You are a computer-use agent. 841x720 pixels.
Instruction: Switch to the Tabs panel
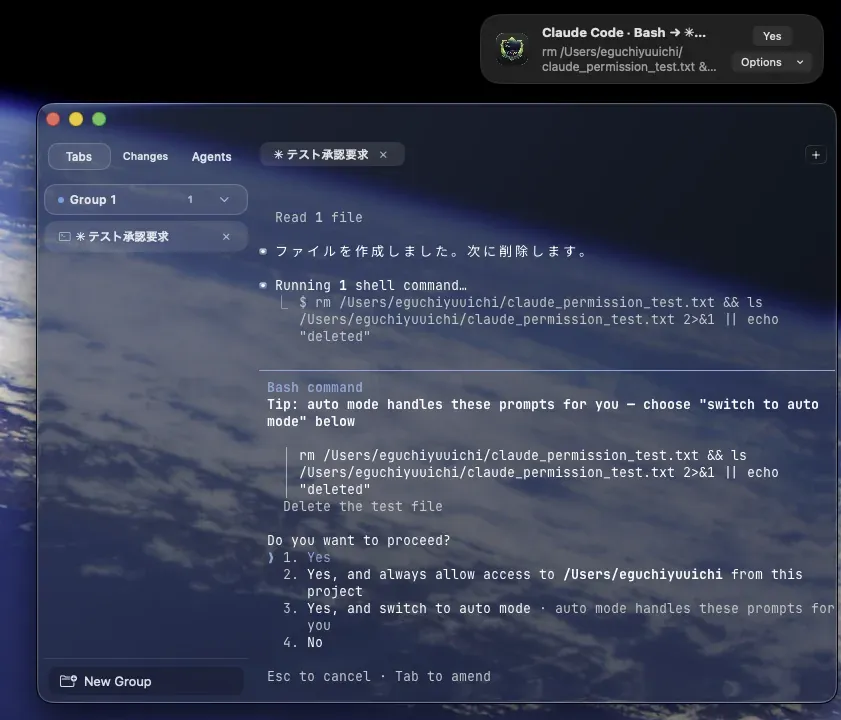point(79,157)
